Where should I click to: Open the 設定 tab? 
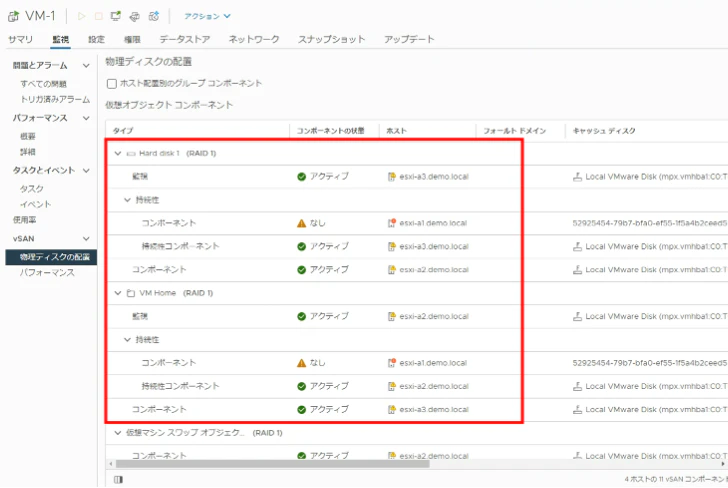pyautogui.click(x=97, y=39)
